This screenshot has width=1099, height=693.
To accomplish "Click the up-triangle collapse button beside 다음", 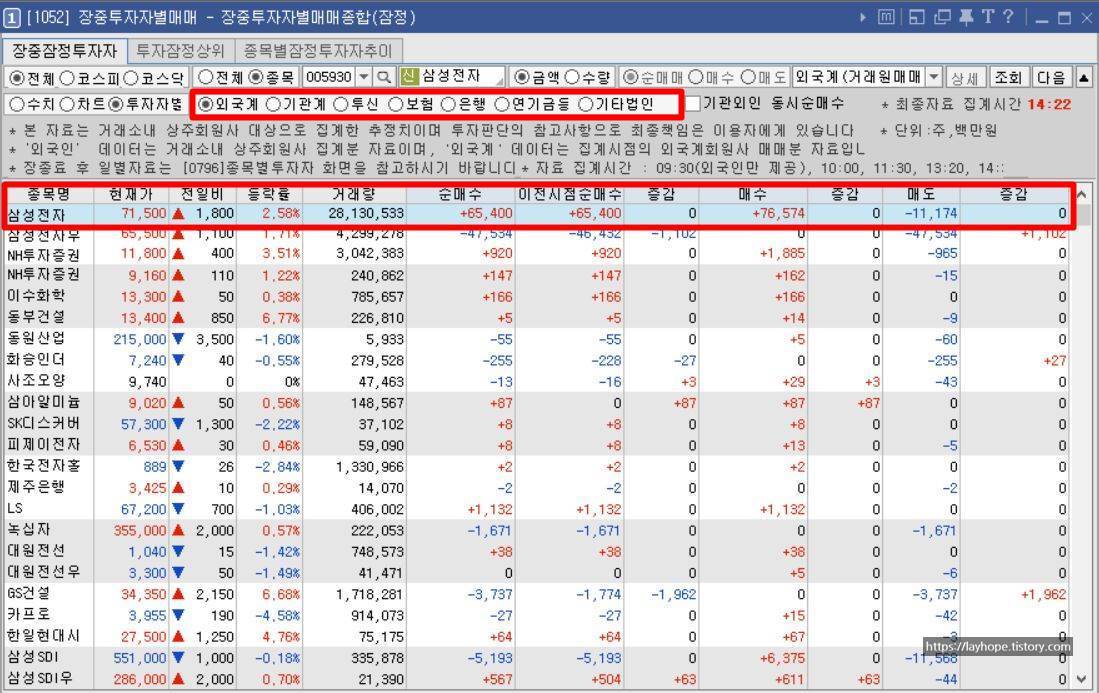I will 1084,77.
